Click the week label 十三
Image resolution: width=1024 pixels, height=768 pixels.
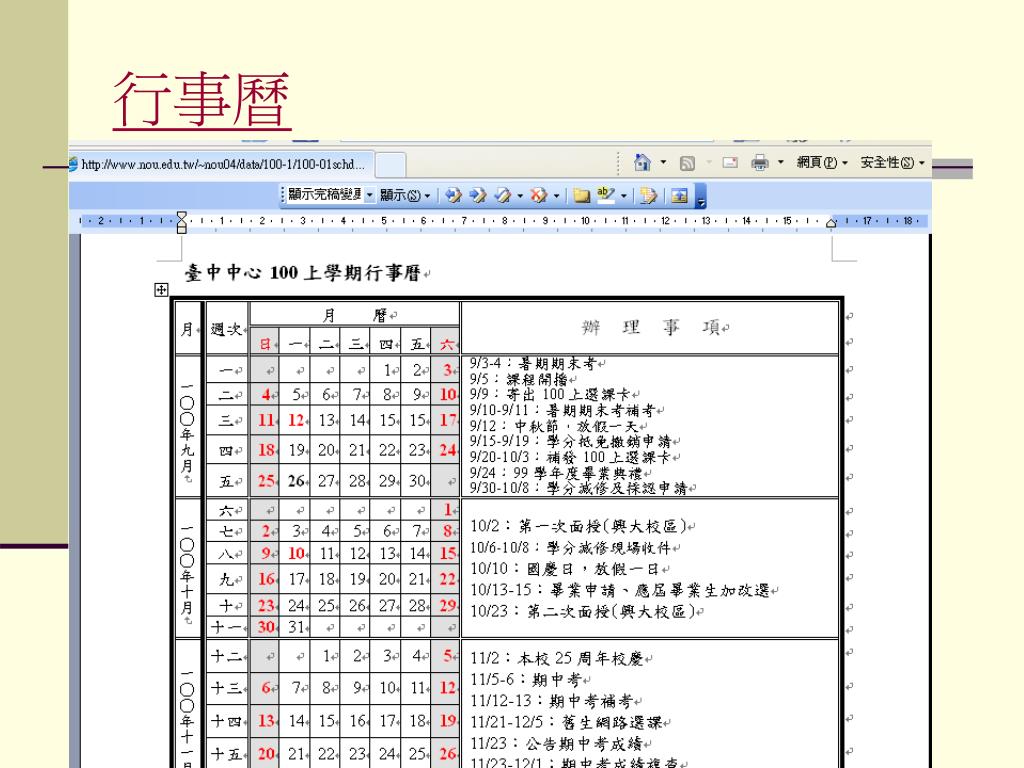point(226,688)
